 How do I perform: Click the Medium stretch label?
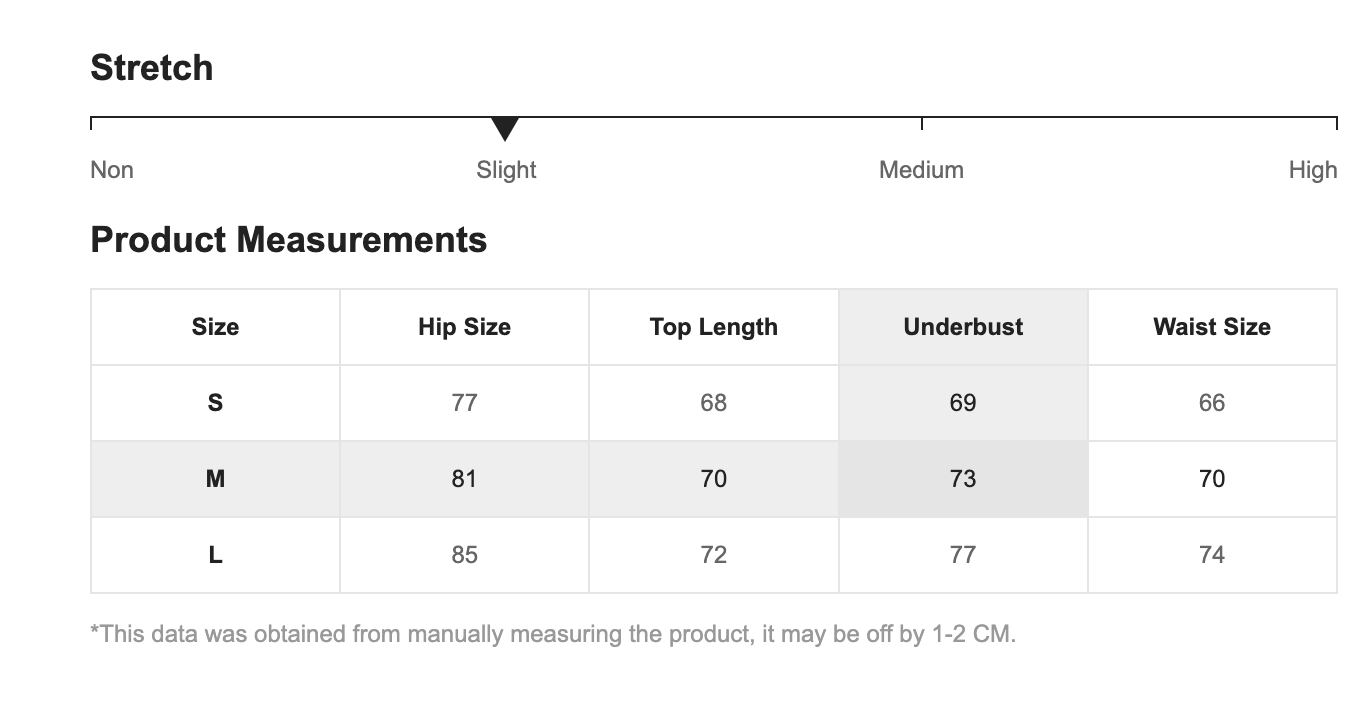(921, 170)
